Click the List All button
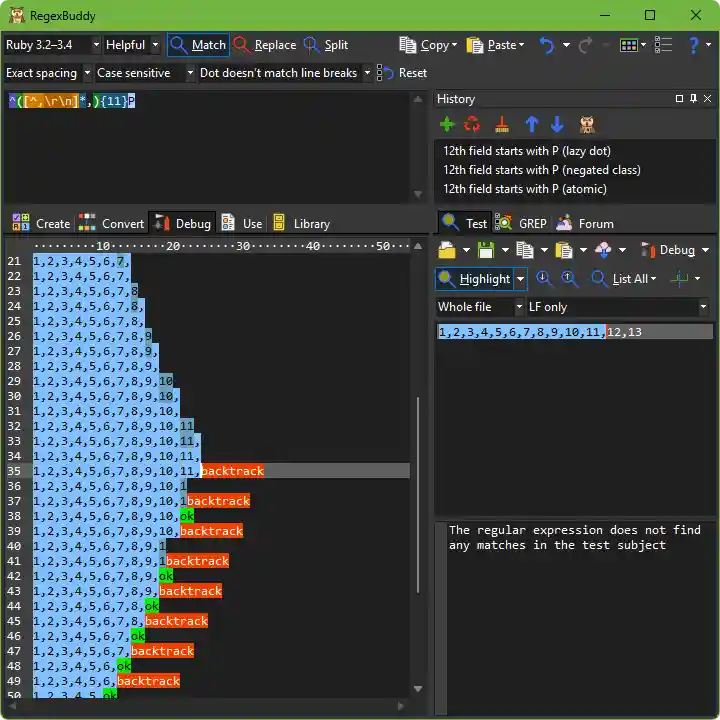 point(624,279)
